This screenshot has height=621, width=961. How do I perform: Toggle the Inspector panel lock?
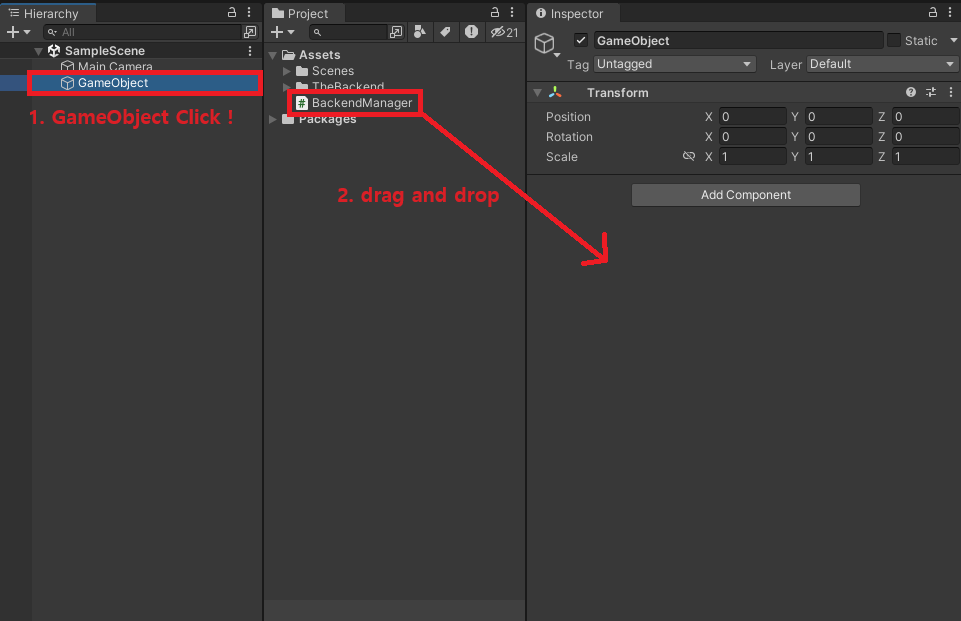coord(932,12)
